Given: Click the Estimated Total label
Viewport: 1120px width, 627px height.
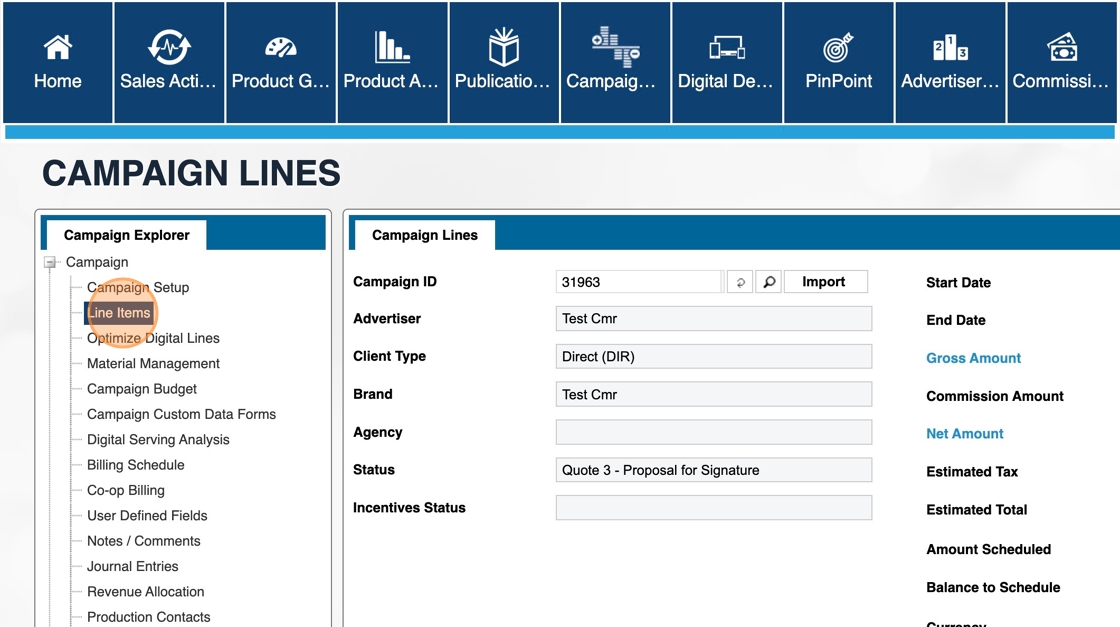Looking at the screenshot, I should (x=976, y=509).
